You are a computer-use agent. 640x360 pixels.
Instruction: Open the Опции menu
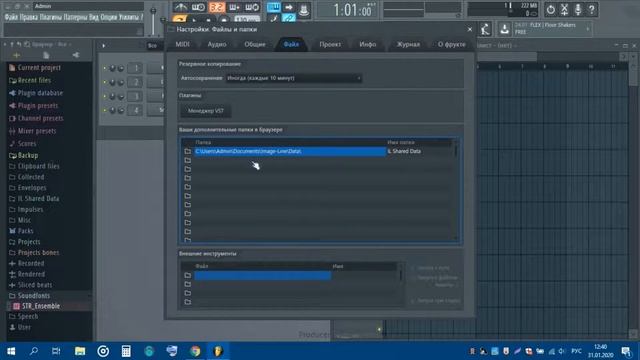(109, 17)
